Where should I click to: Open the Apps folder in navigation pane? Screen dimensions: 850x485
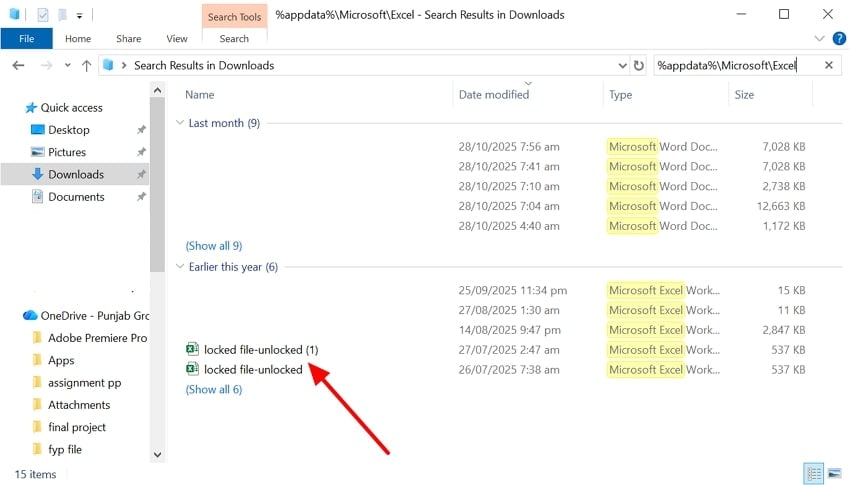61,360
